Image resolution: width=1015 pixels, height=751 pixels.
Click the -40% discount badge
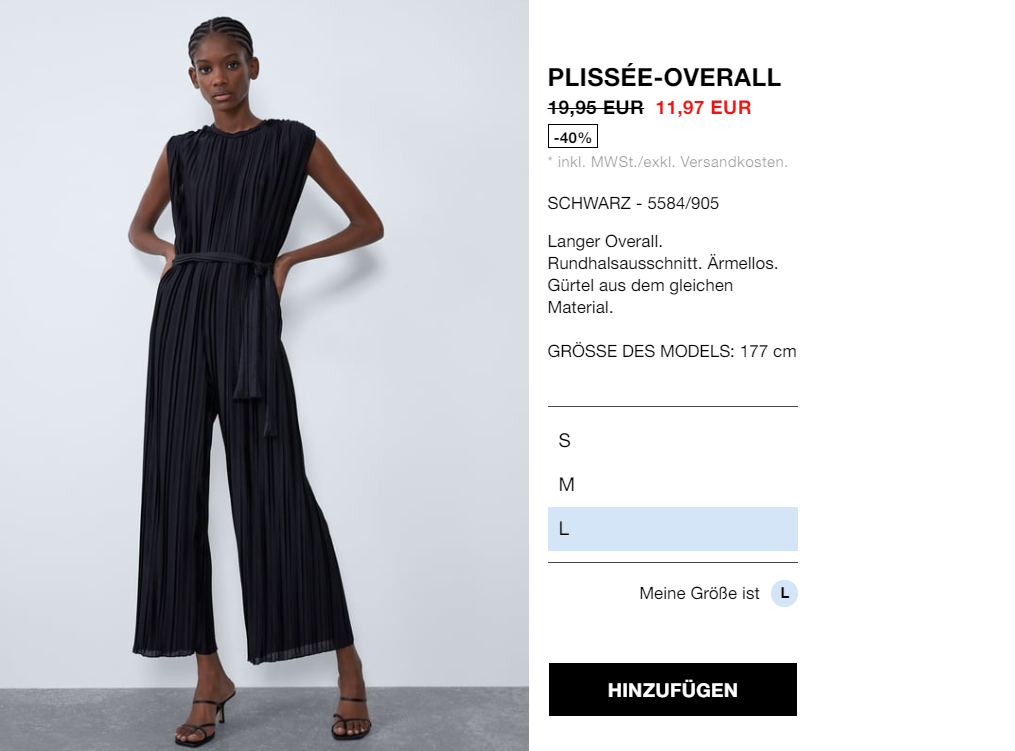573,137
